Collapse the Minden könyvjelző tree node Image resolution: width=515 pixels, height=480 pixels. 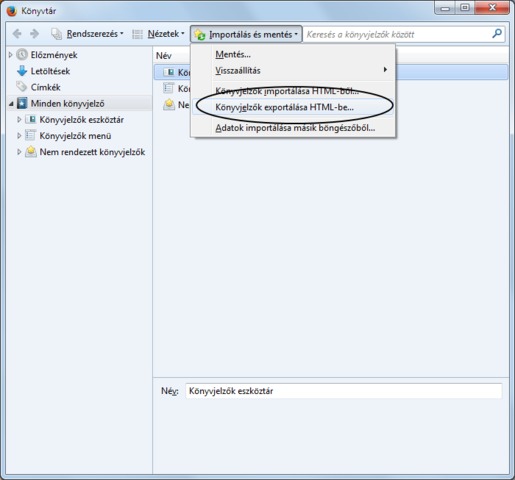coord(11,104)
